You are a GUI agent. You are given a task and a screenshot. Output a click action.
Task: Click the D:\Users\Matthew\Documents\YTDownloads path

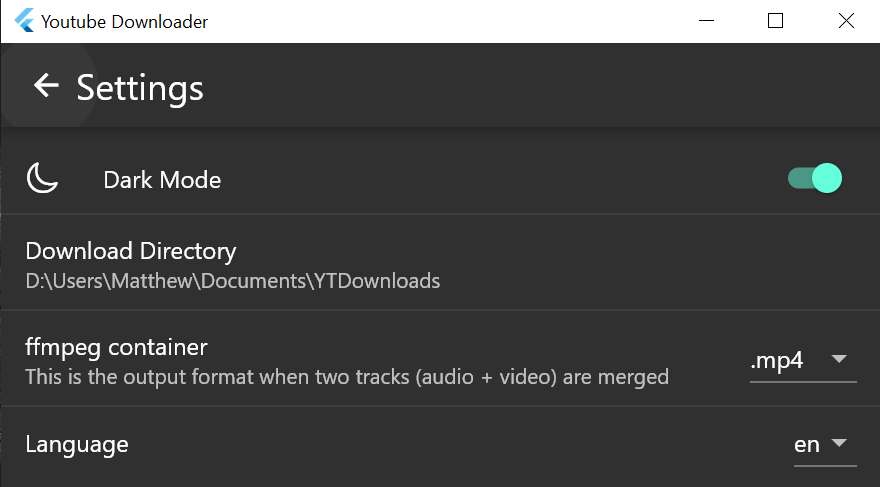coord(233,281)
